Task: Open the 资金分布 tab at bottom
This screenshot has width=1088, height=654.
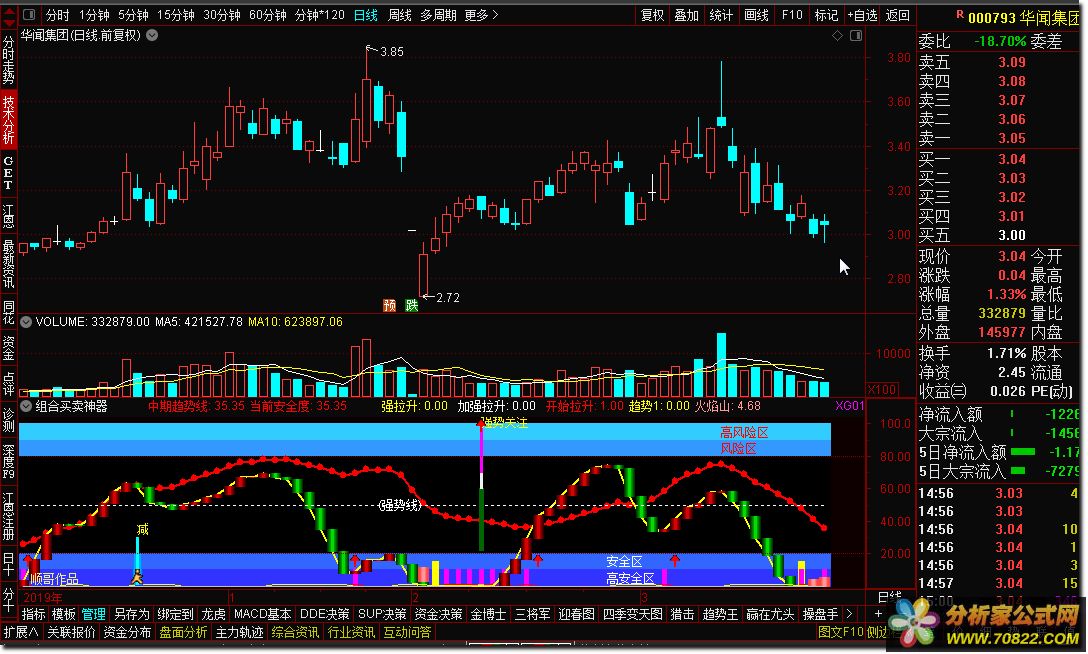Action: pyautogui.click(x=128, y=632)
